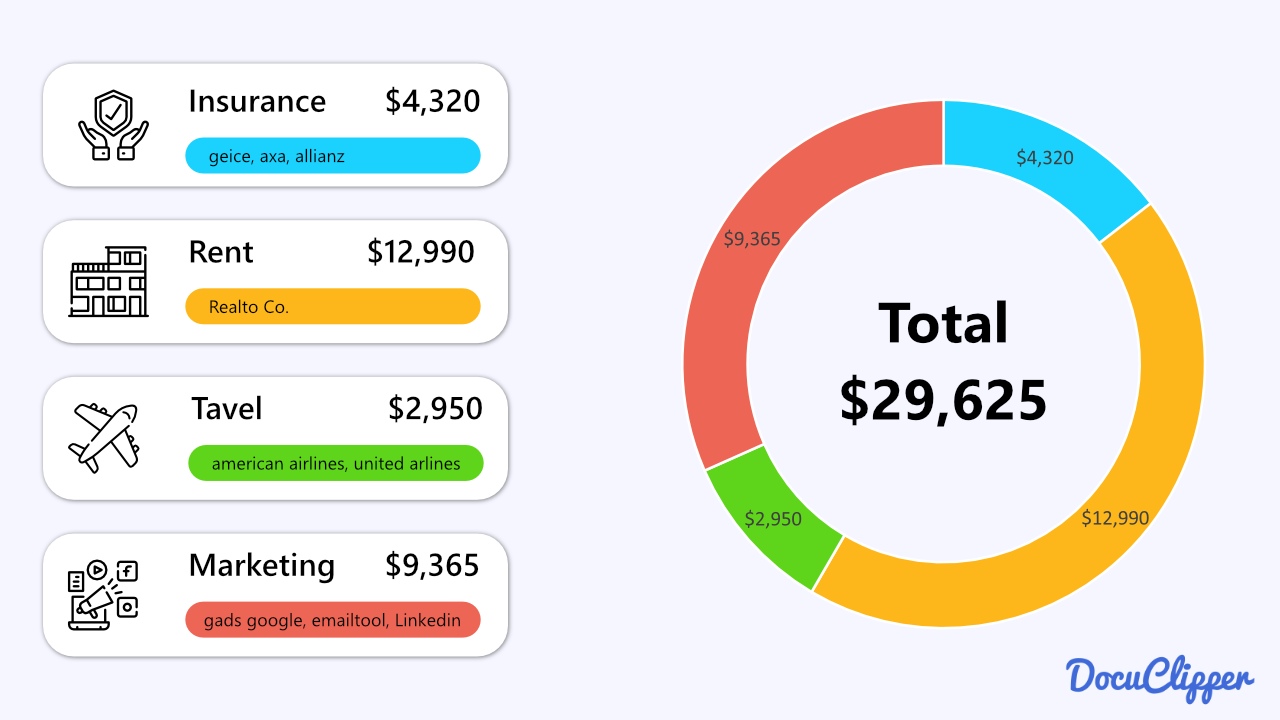Select the red gads google, emailtool tag
Viewport: 1280px width, 720px height.
[x=333, y=620]
